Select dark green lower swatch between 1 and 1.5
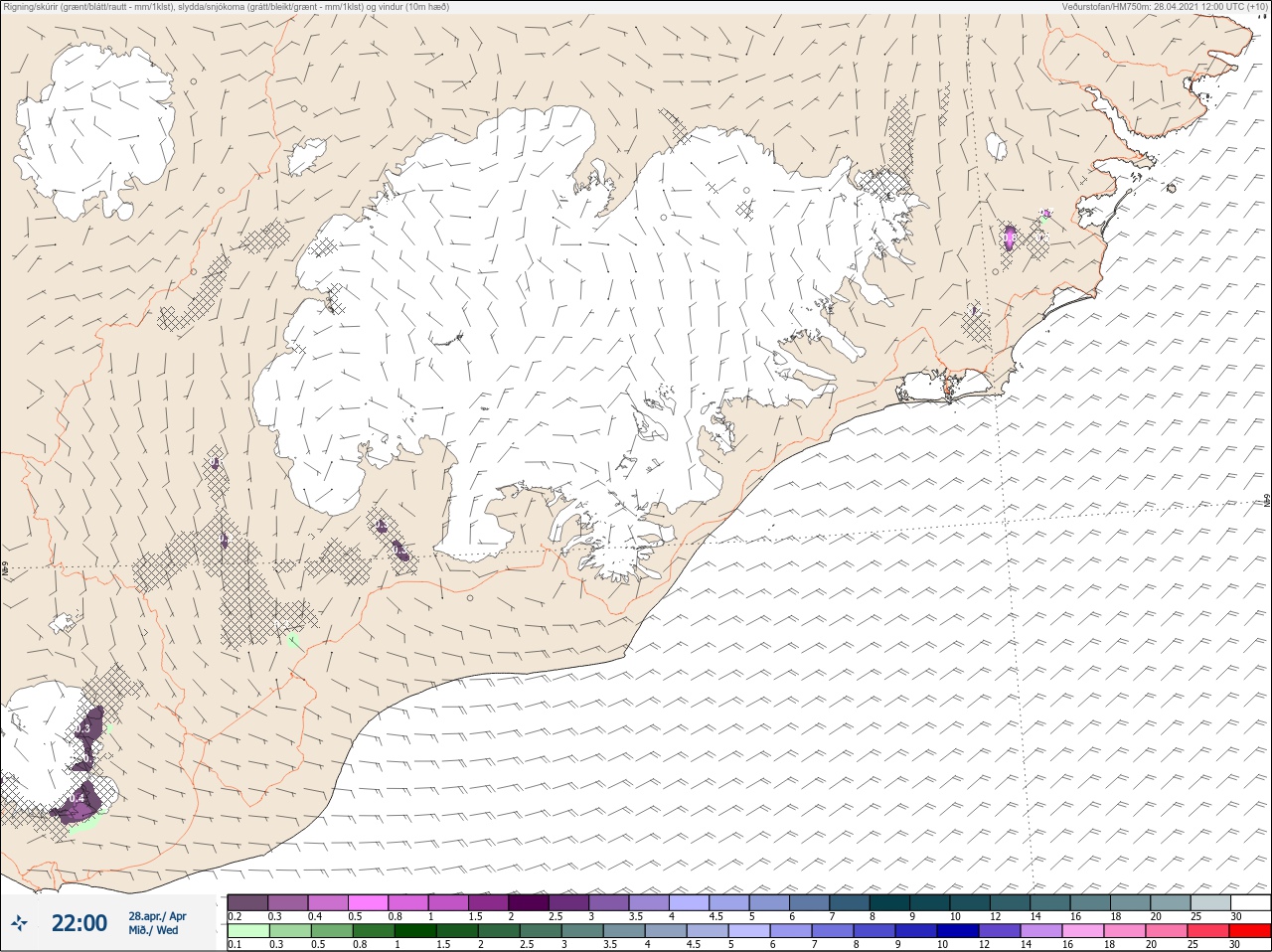 coord(415,931)
